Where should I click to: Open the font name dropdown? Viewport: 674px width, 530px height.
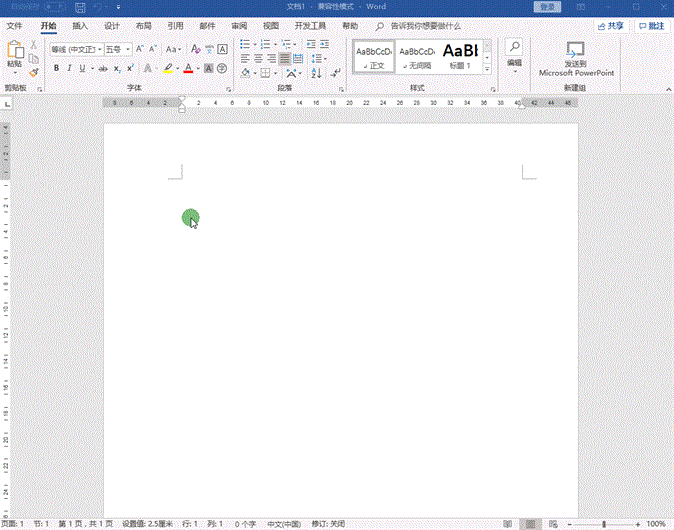(98, 48)
